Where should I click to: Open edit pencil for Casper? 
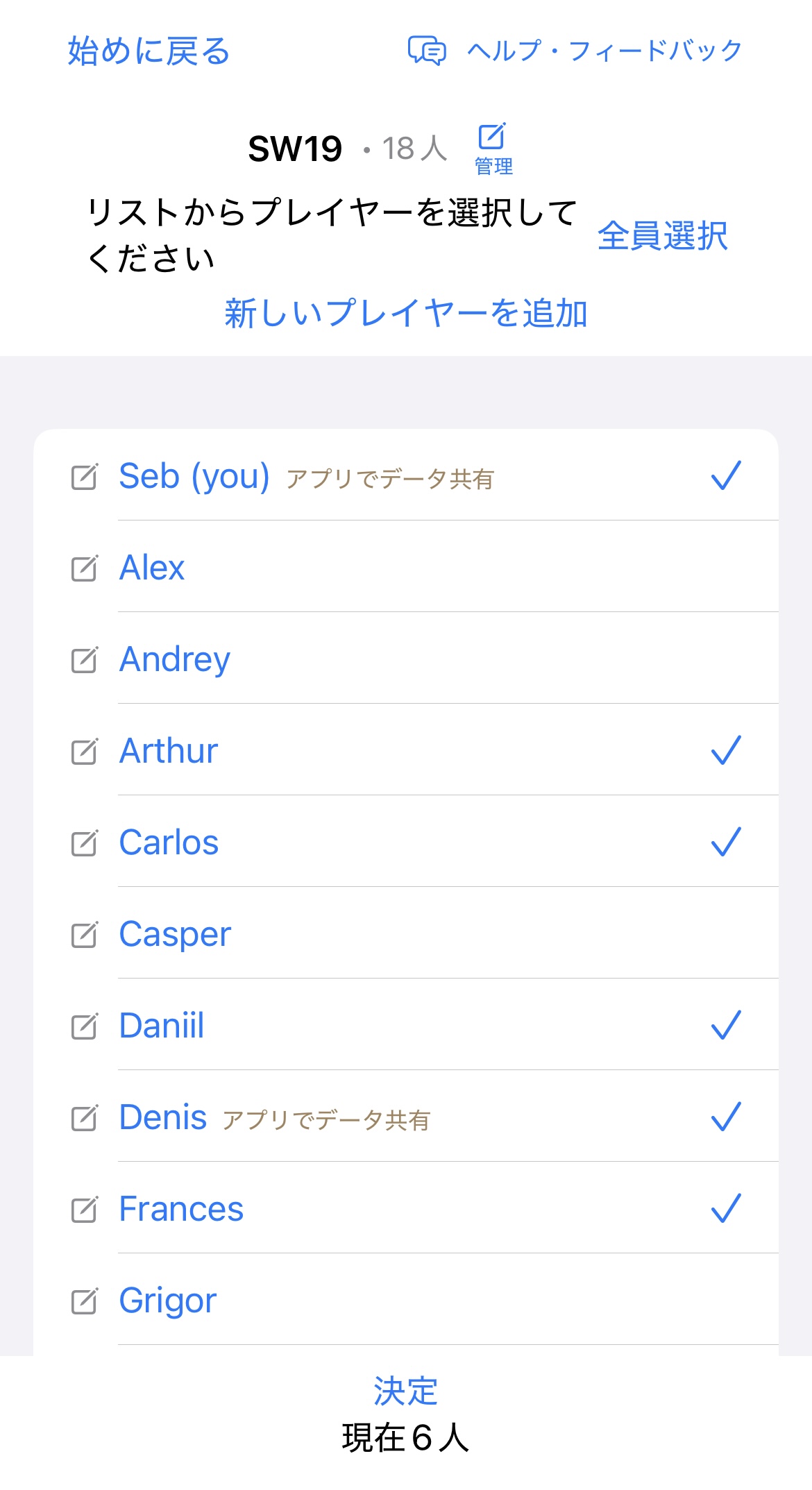click(x=85, y=935)
